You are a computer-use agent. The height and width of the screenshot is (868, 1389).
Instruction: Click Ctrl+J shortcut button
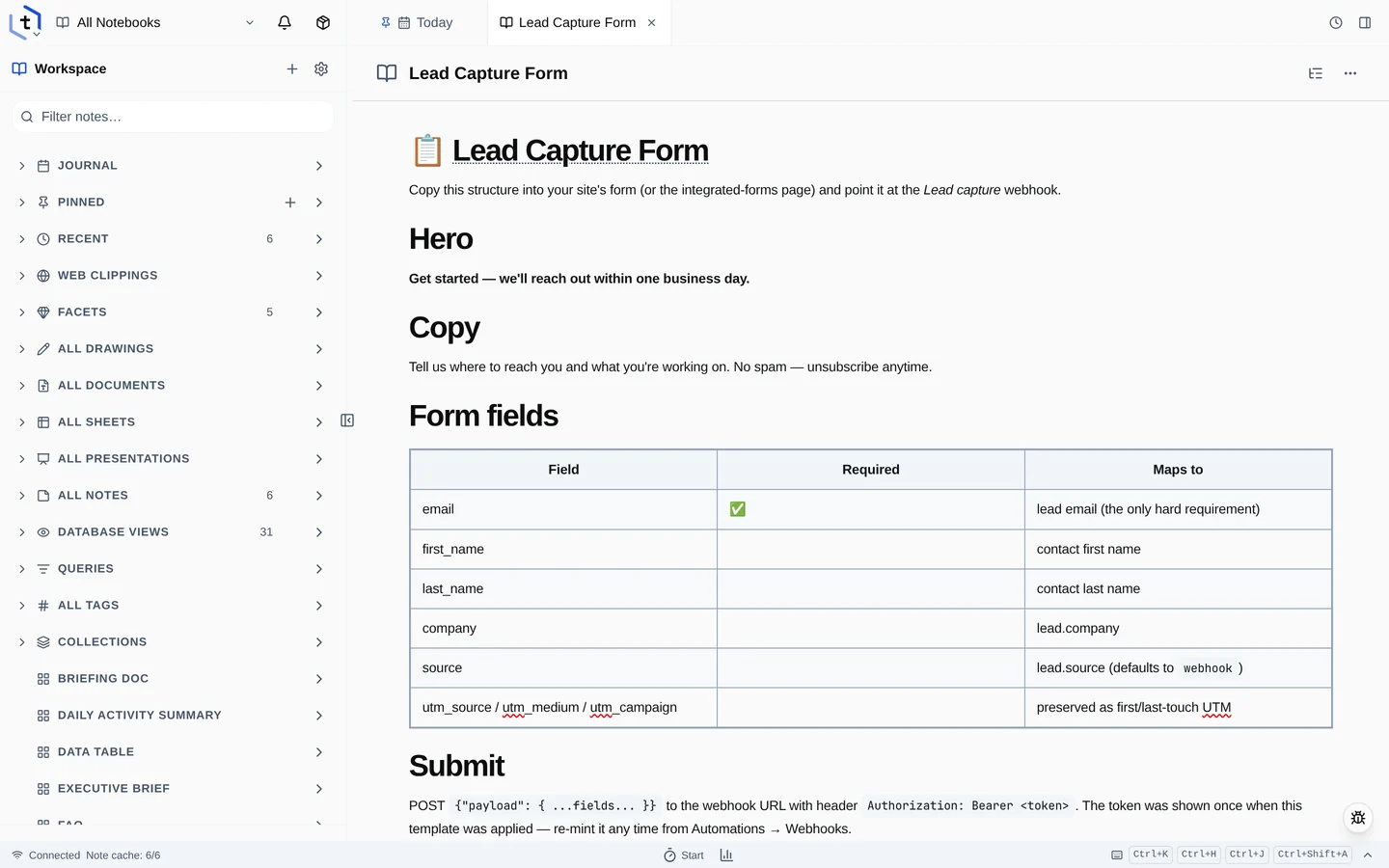pyautogui.click(x=1247, y=854)
